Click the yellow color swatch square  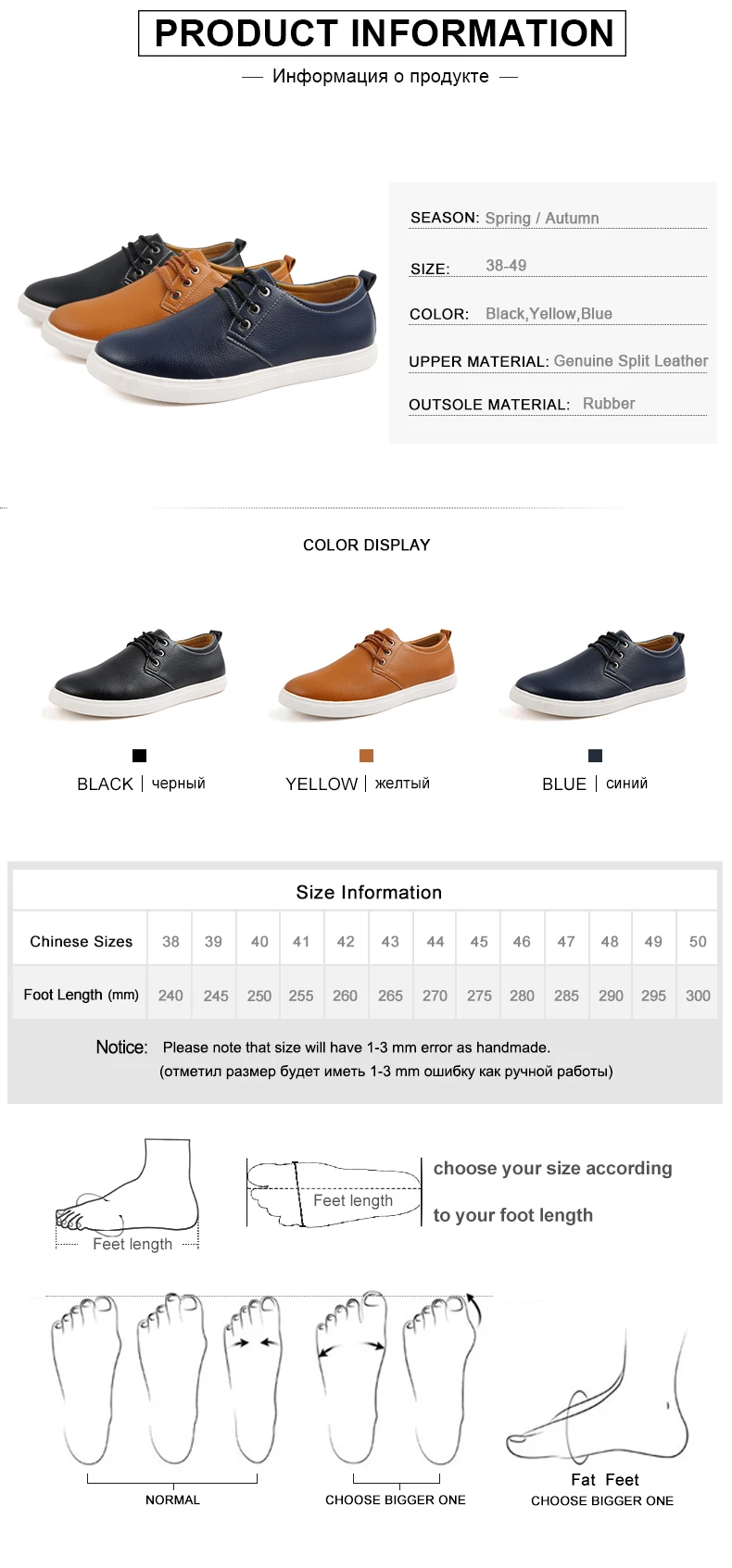tap(366, 756)
